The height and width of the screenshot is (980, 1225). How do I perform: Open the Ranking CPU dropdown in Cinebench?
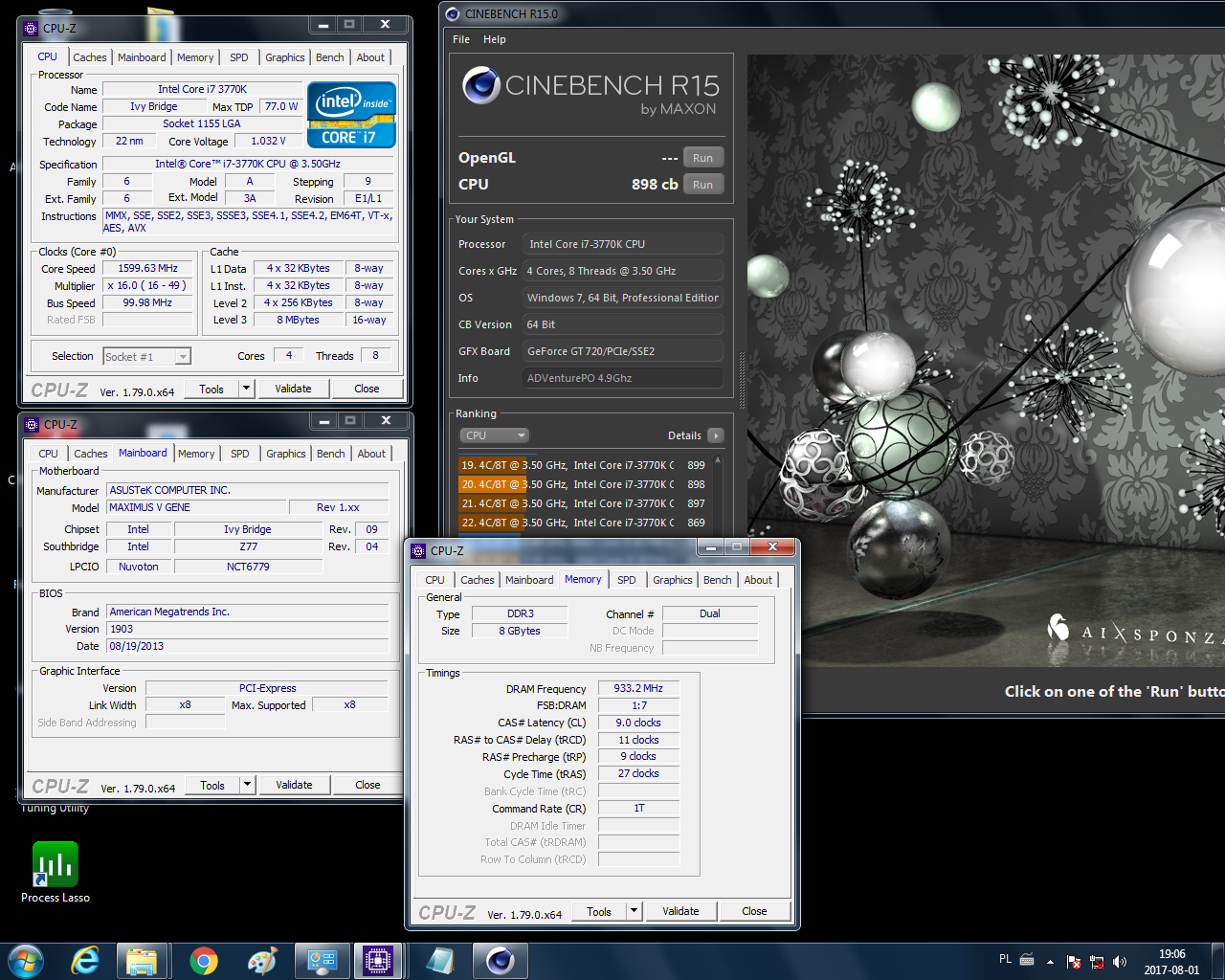(x=494, y=435)
